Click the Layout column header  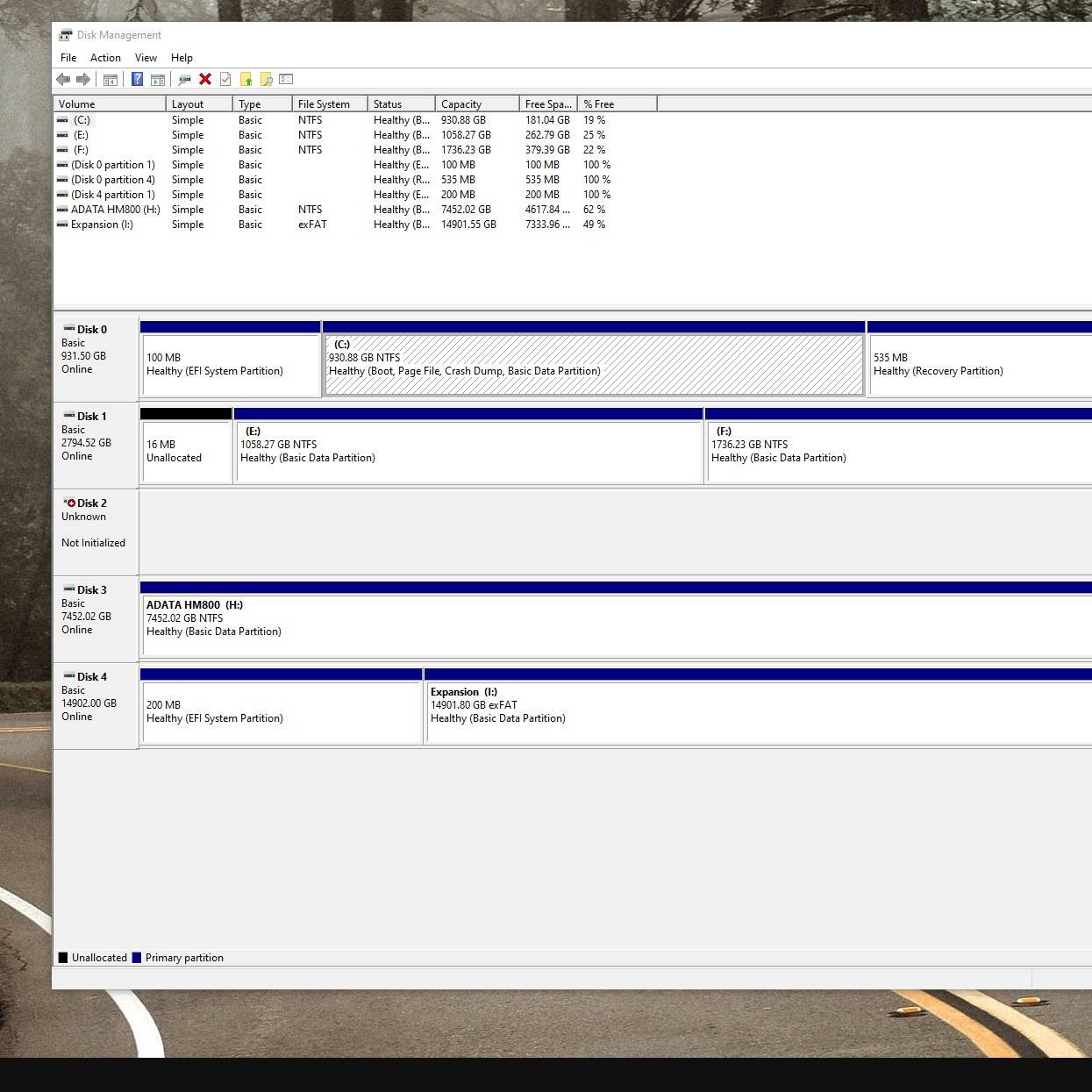199,103
